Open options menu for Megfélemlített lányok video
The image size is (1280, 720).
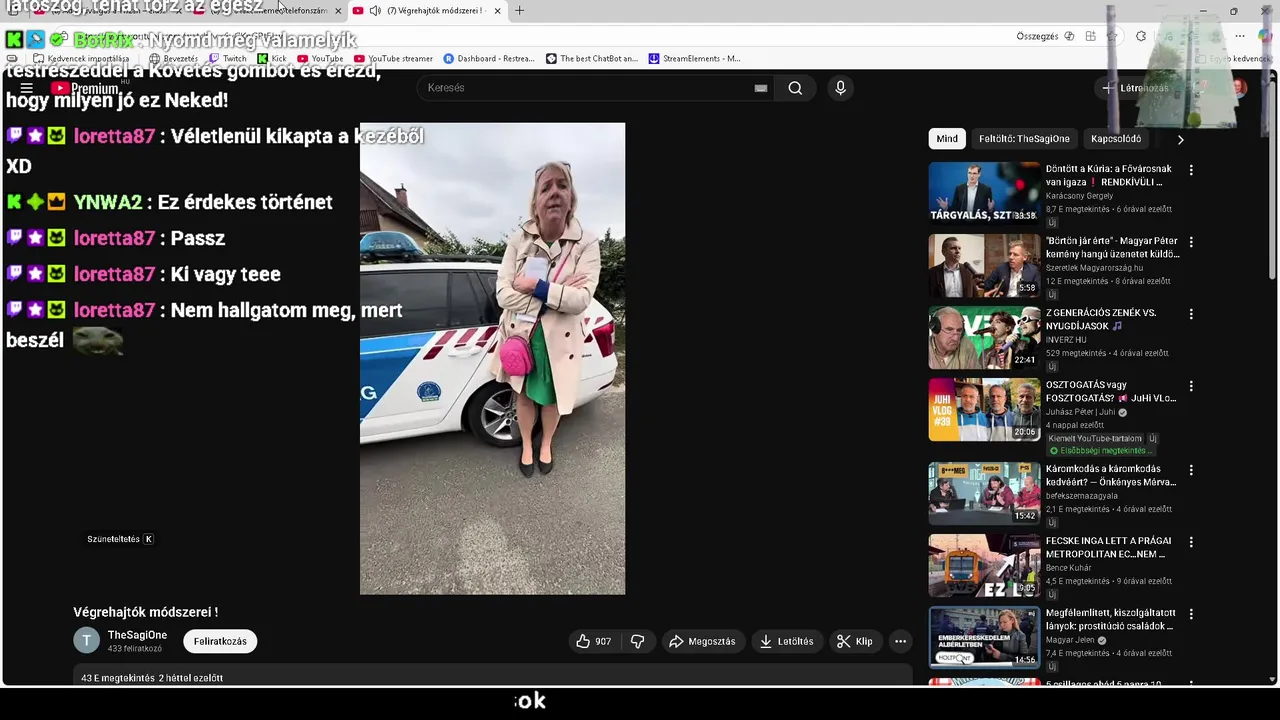pyautogui.click(x=1191, y=614)
